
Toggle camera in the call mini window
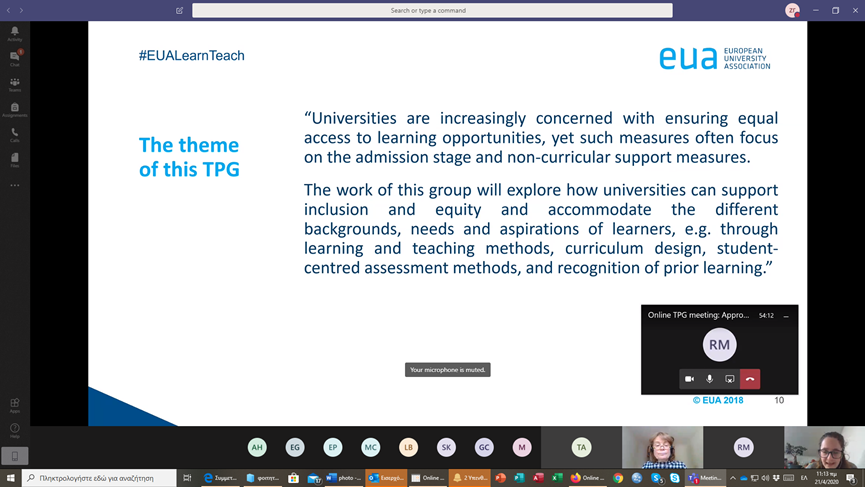coord(689,379)
